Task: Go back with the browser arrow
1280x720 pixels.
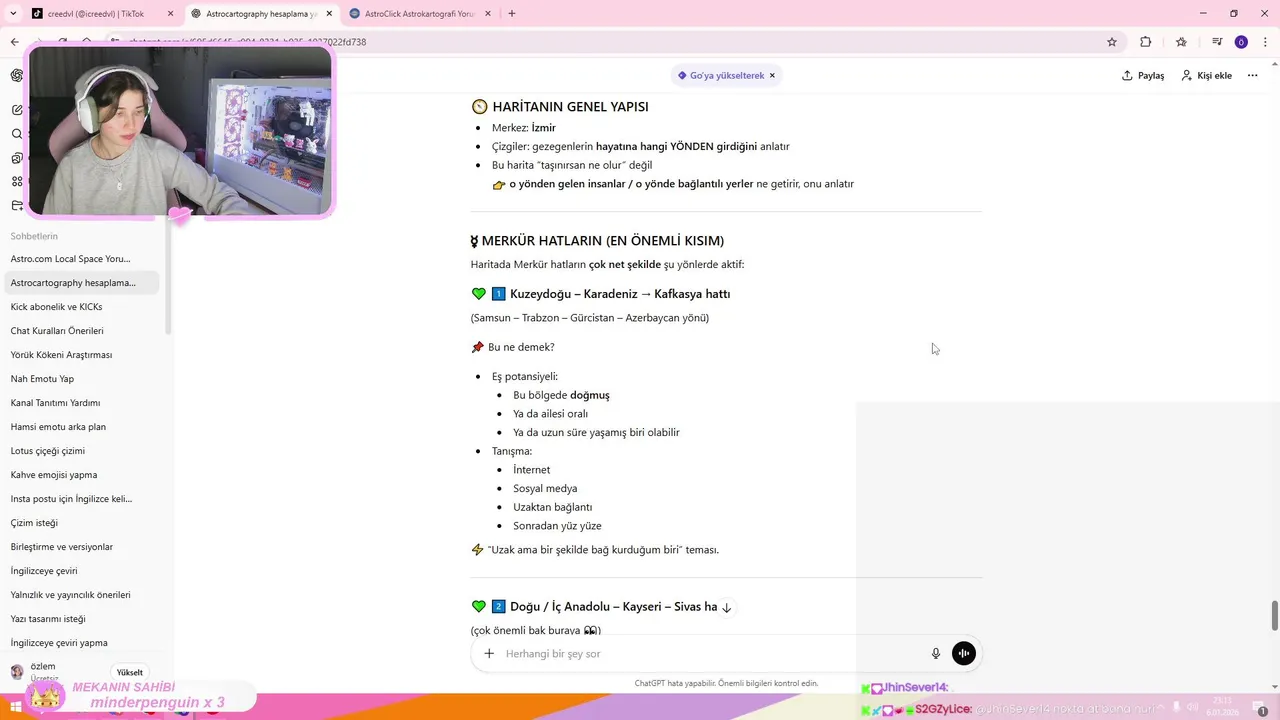Action: point(14,42)
